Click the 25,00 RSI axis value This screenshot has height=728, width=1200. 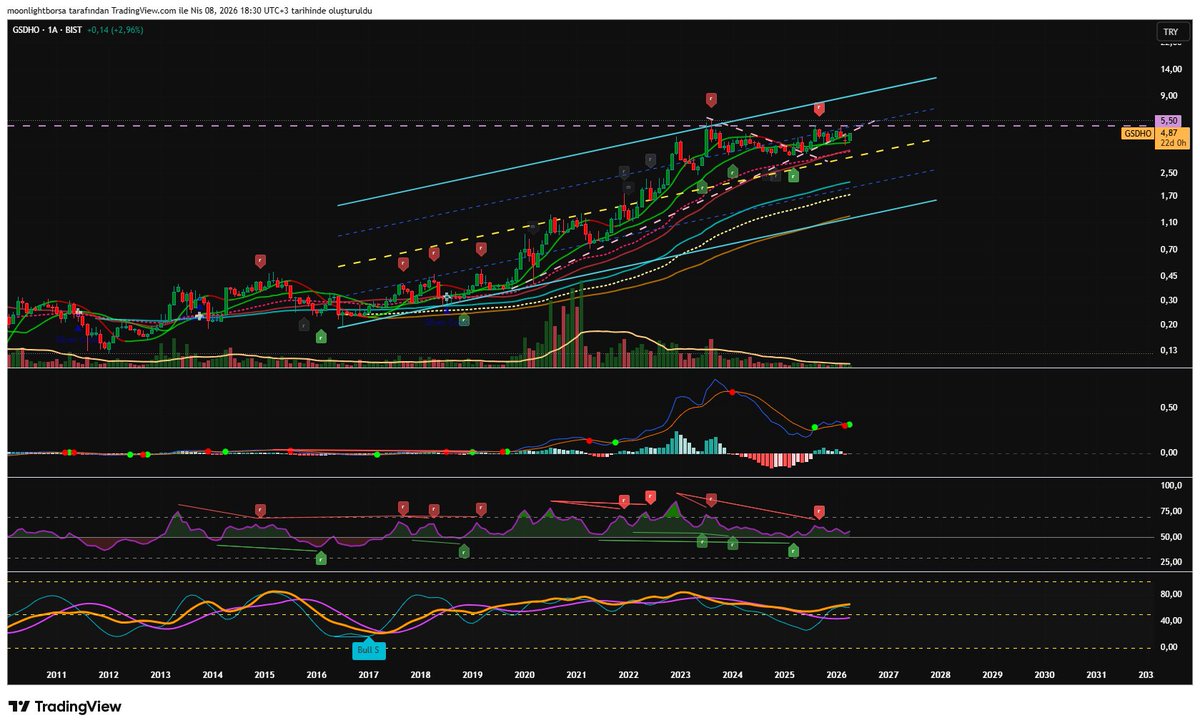(1170, 562)
